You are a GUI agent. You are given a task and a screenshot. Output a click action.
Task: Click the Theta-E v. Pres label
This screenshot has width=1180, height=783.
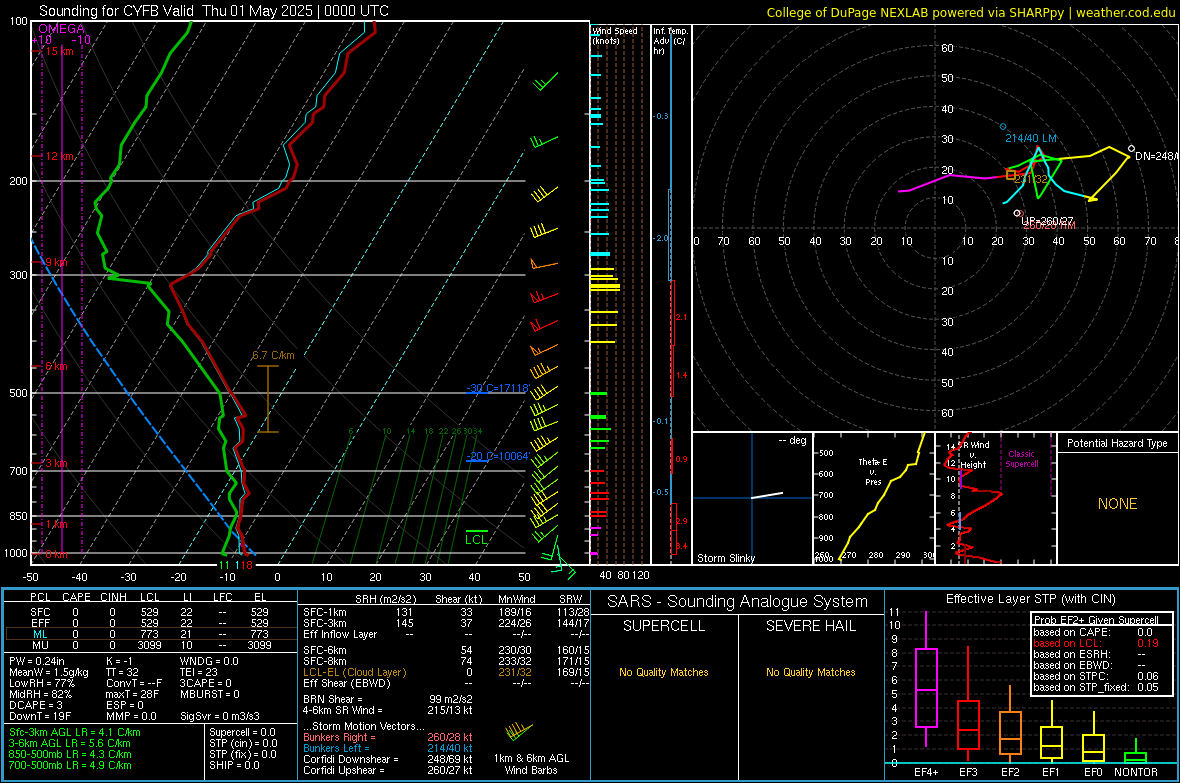(x=873, y=471)
